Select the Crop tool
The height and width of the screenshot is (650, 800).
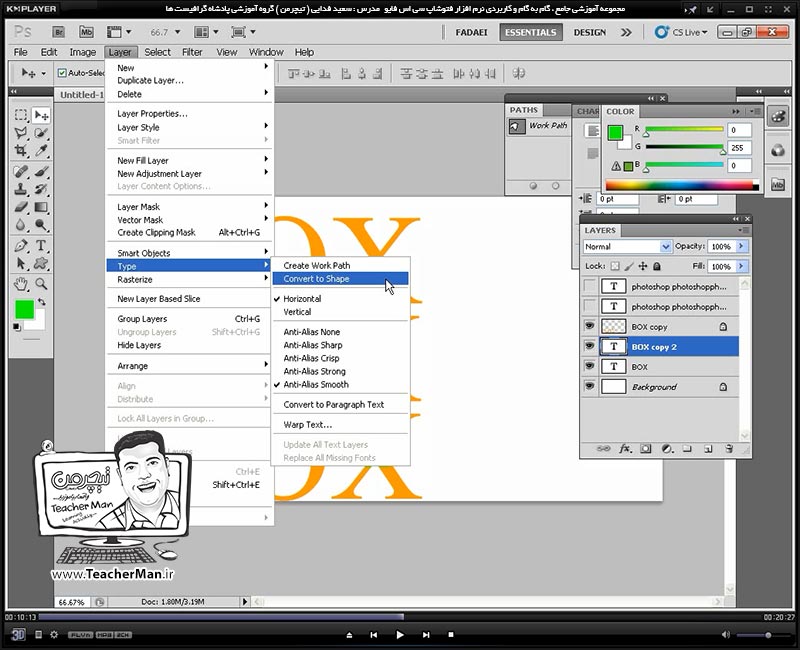(x=20, y=151)
